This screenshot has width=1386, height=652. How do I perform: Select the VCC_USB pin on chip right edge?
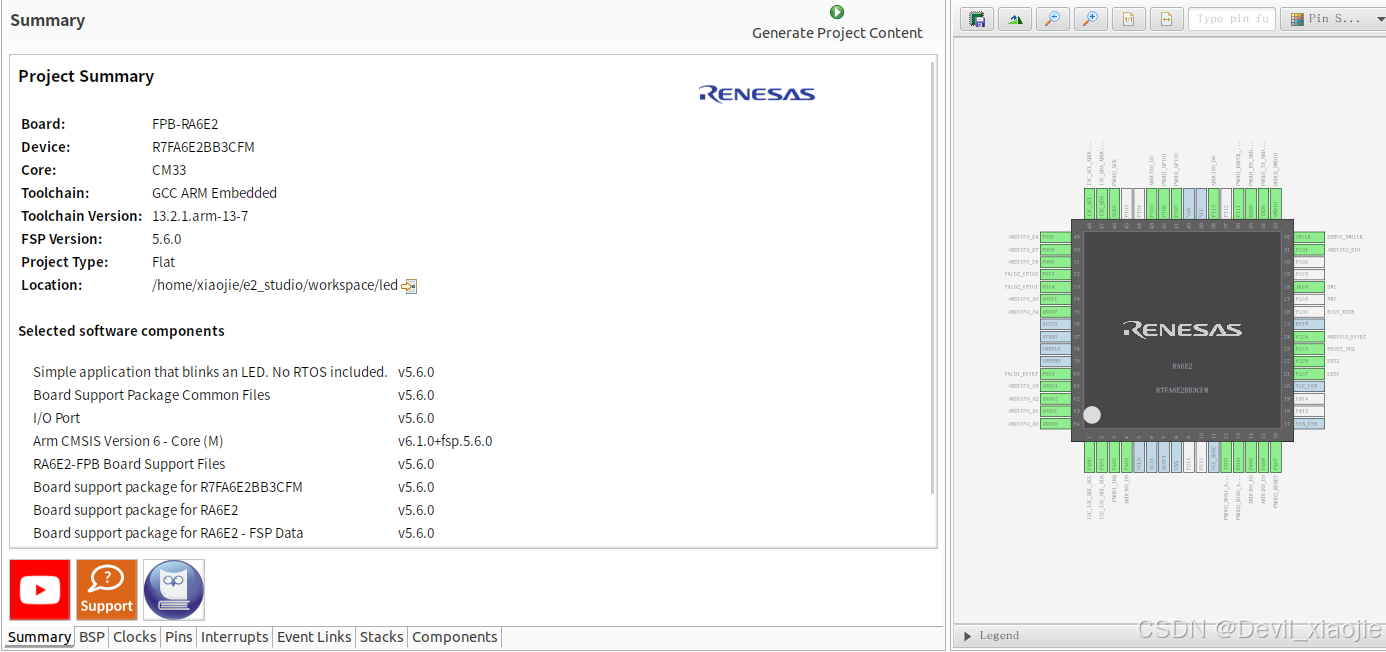pos(1309,386)
